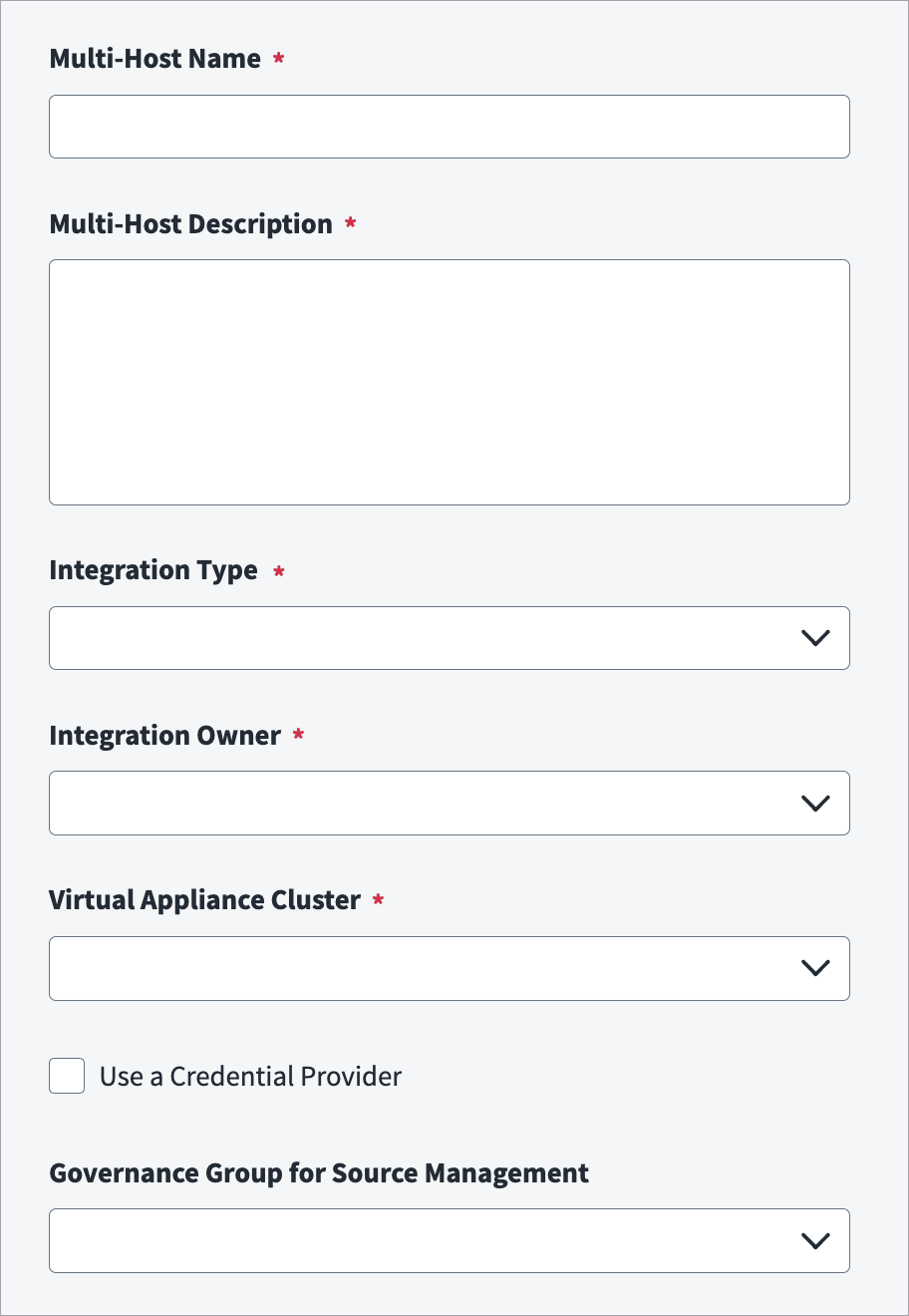
Task: Enable the Use a Credential Provider checkbox
Action: (67, 1076)
